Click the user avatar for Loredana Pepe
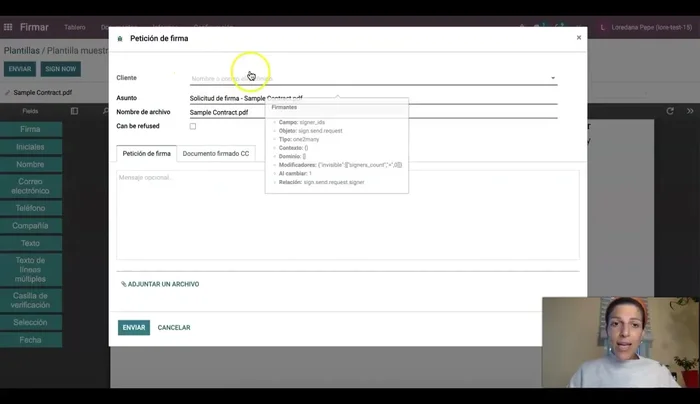Image resolution: width=700 pixels, height=404 pixels. pos(603,27)
